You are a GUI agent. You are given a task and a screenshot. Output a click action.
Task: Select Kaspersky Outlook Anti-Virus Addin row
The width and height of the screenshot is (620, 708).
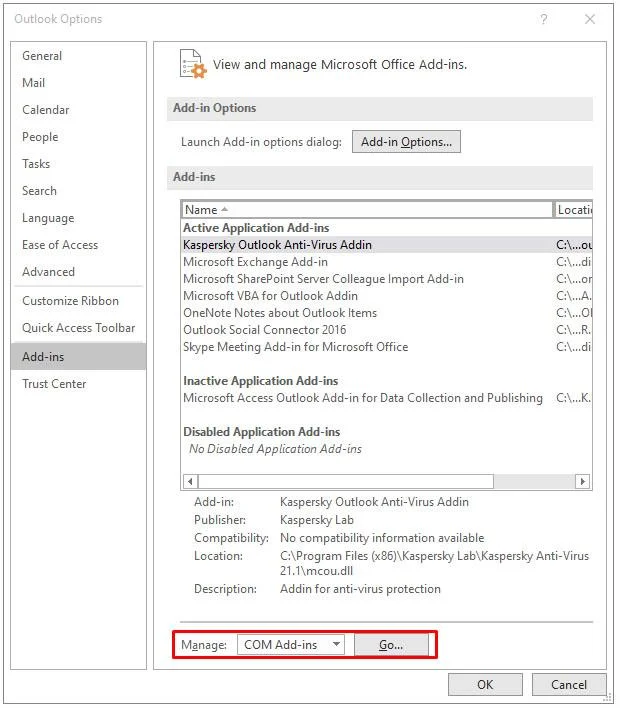[387, 245]
